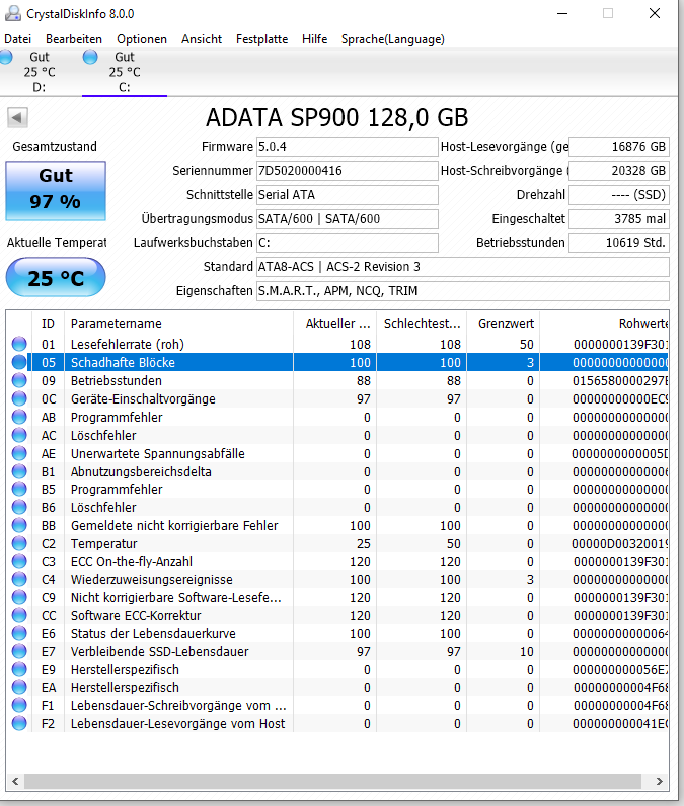Click the Eingeschaltet value 3785 mal
The image size is (684, 806).
(x=619, y=218)
